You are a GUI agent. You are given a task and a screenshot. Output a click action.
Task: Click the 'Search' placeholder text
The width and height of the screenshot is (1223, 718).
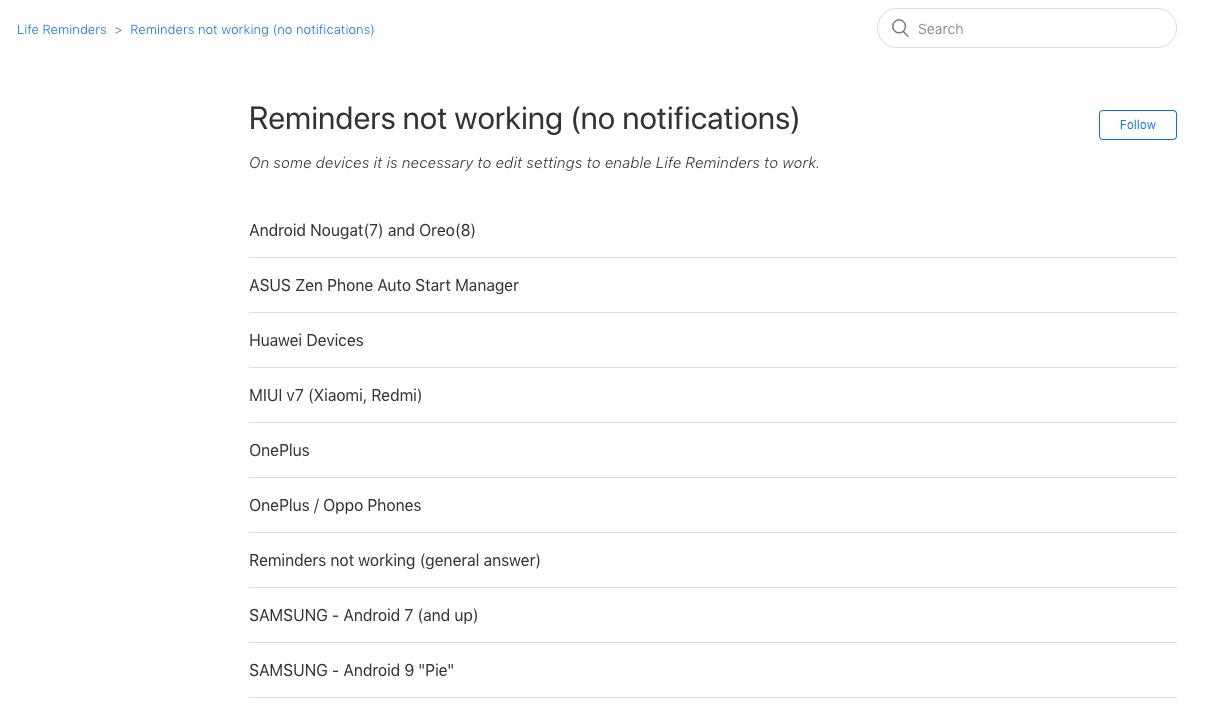[941, 29]
